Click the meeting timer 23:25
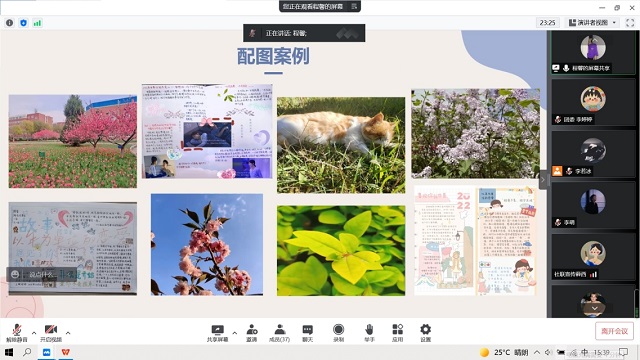 pos(547,22)
